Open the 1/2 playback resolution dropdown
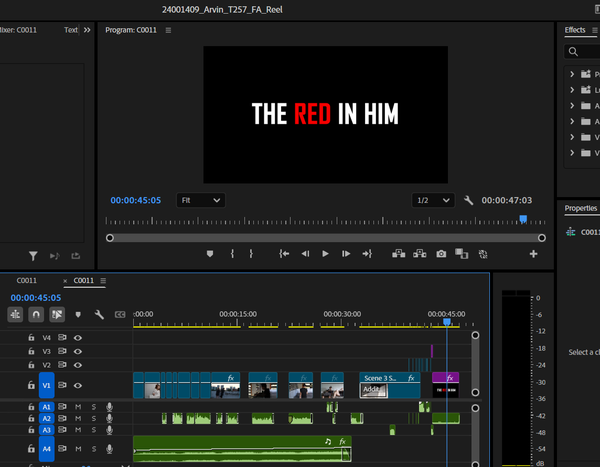 (x=433, y=200)
